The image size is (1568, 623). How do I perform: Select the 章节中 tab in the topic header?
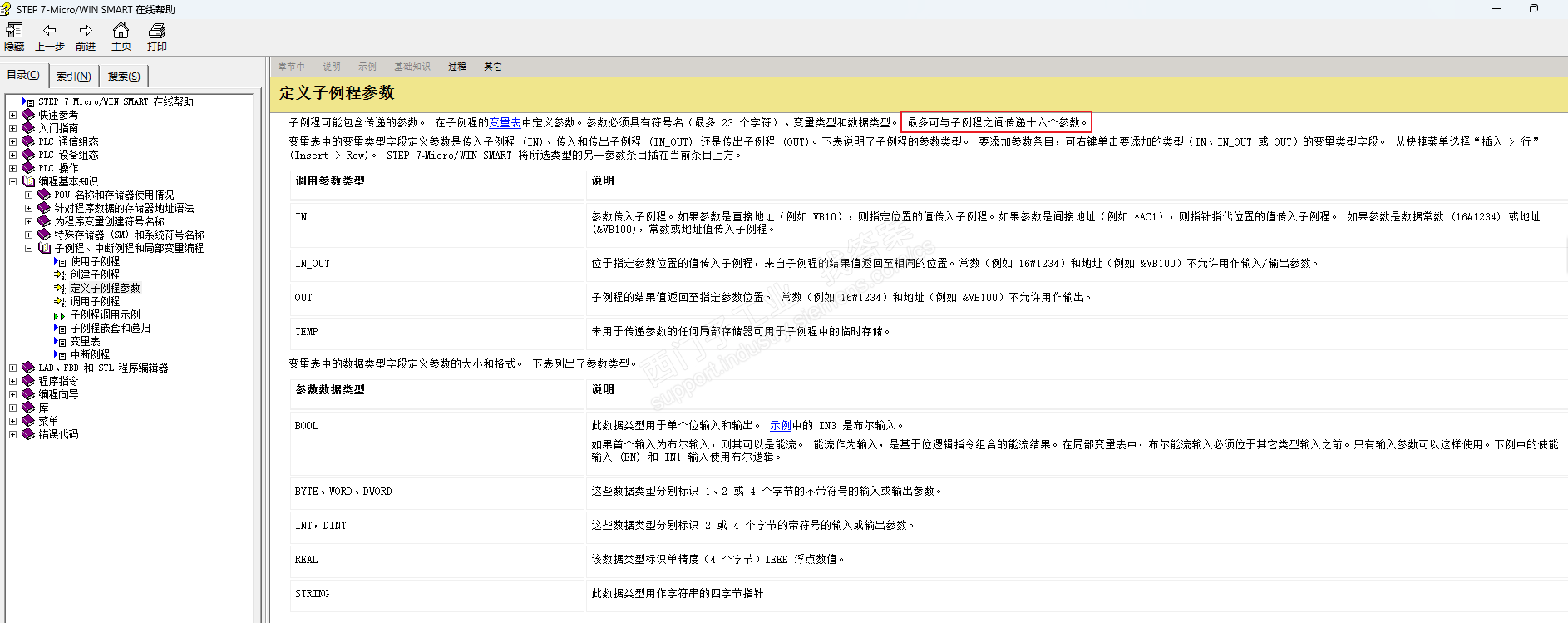(291, 67)
